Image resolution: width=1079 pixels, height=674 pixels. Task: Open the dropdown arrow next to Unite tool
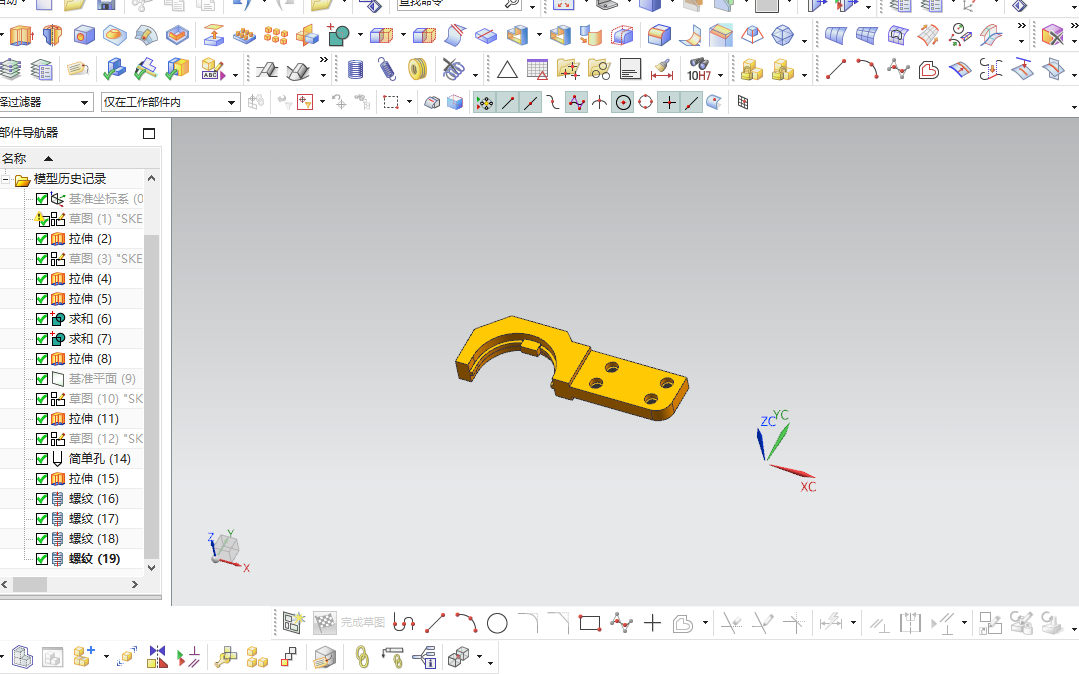[360, 35]
